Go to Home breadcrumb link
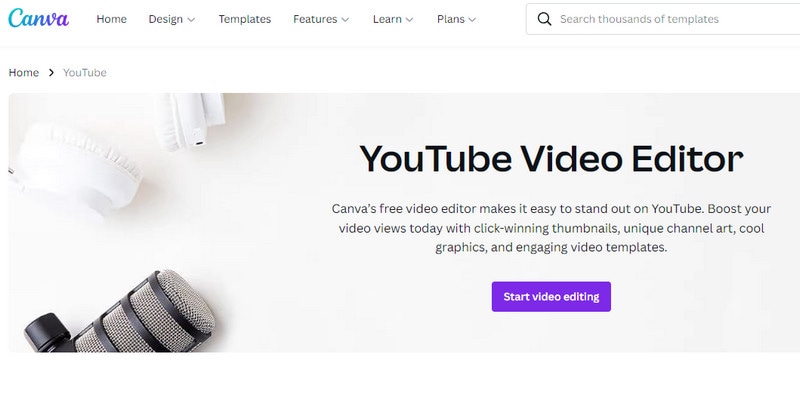This screenshot has height=416, width=800. click(x=23, y=72)
